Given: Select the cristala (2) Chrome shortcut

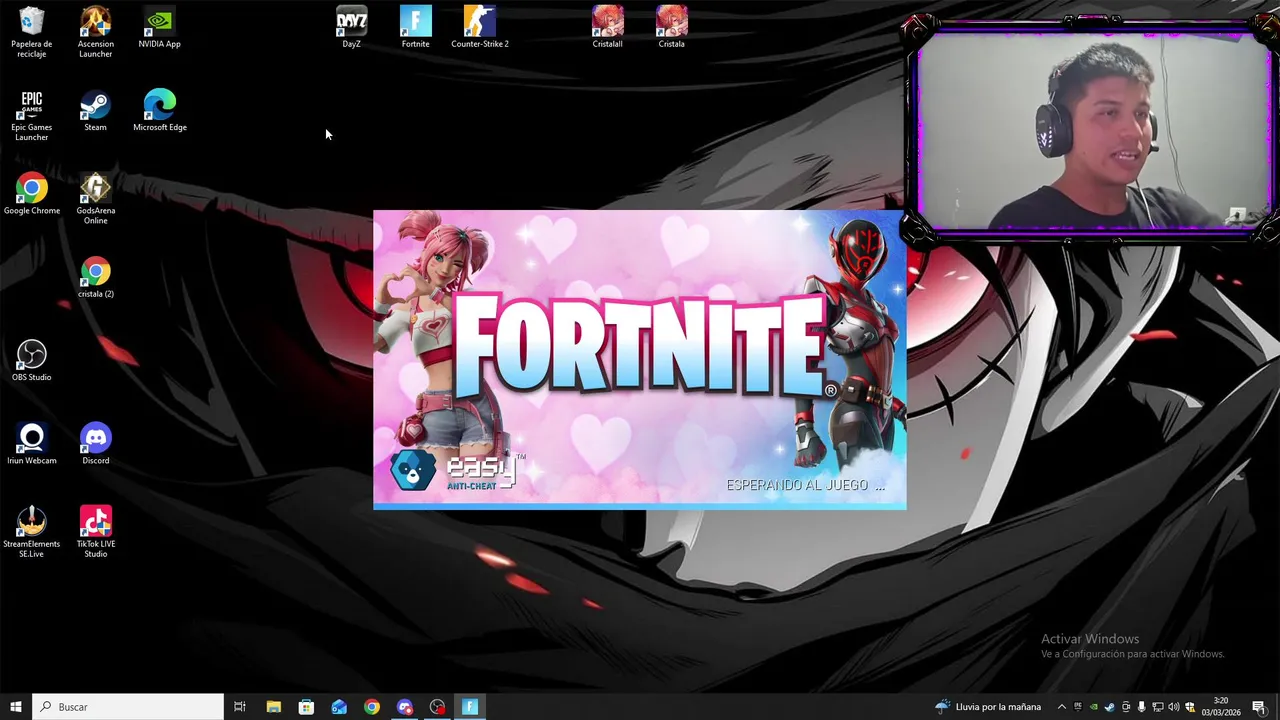Looking at the screenshot, I should (96, 278).
